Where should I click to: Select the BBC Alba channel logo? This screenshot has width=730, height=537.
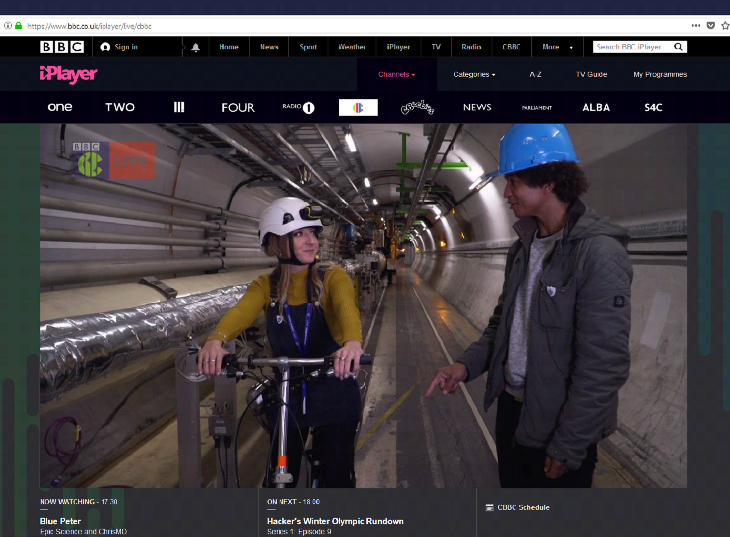click(x=596, y=108)
